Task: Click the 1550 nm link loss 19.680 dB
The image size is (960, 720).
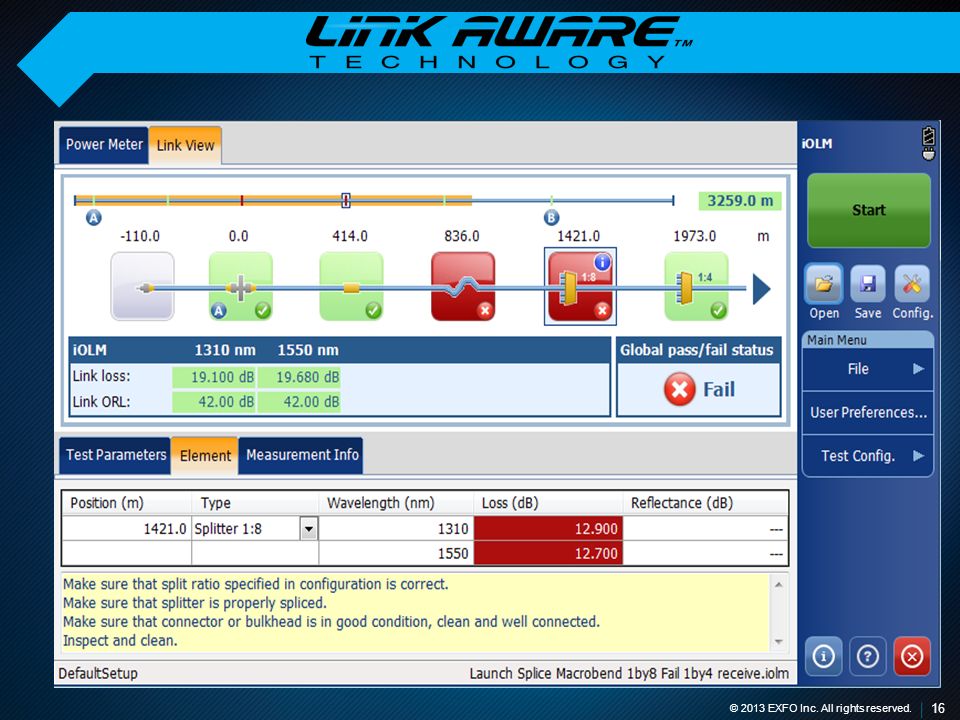Action: pyautogui.click(x=299, y=377)
